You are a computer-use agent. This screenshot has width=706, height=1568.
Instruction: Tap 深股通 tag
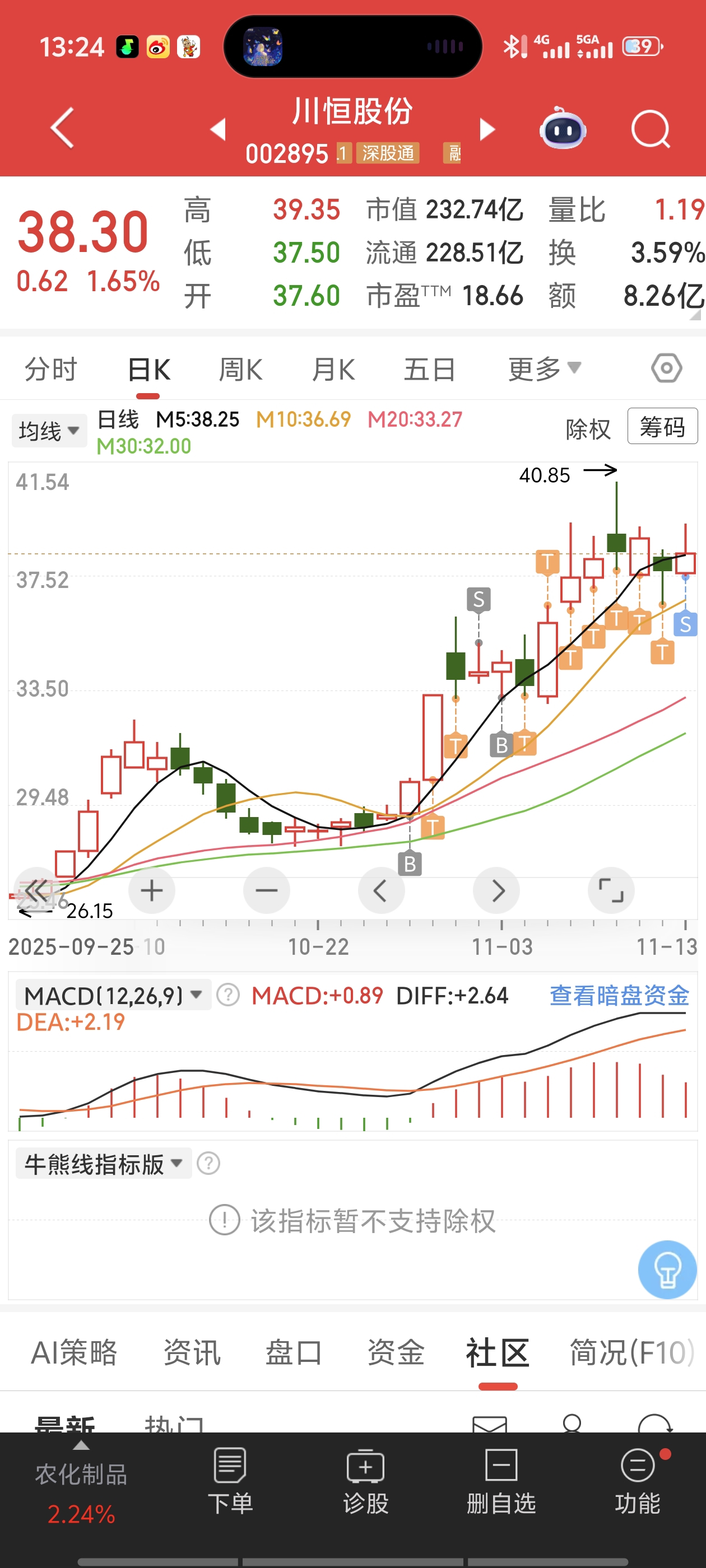pyautogui.click(x=388, y=153)
